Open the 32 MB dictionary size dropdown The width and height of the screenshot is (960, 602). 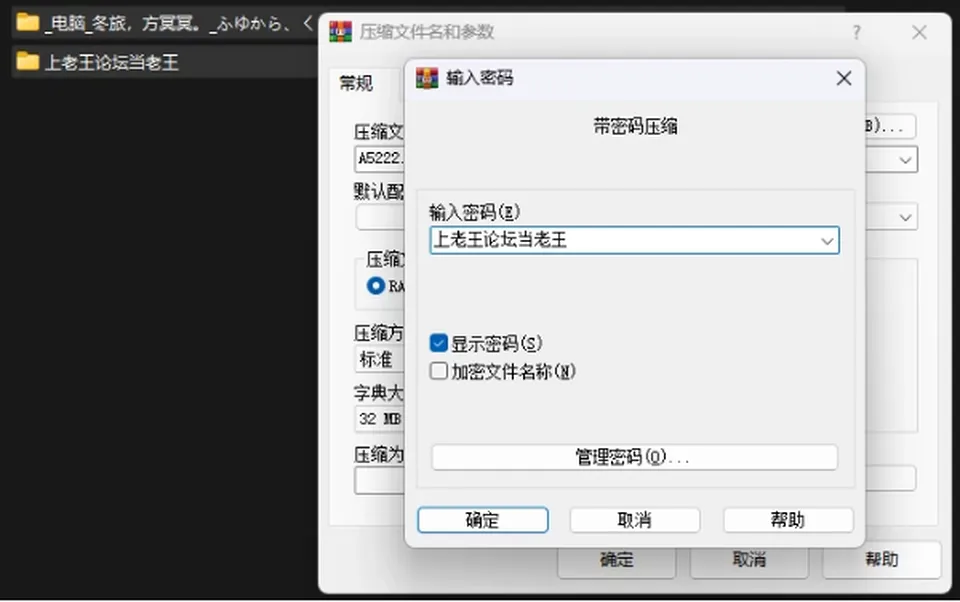coord(379,419)
